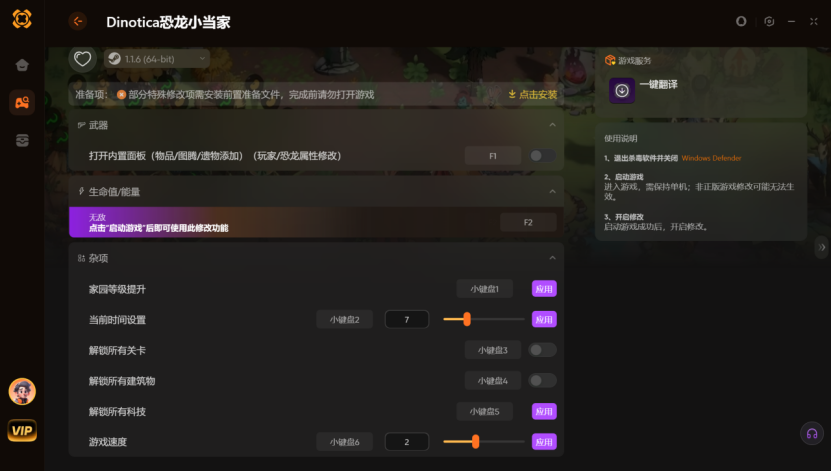
Task: Open the 1.1.6 (64-bit) version dropdown
Action: coord(157,59)
